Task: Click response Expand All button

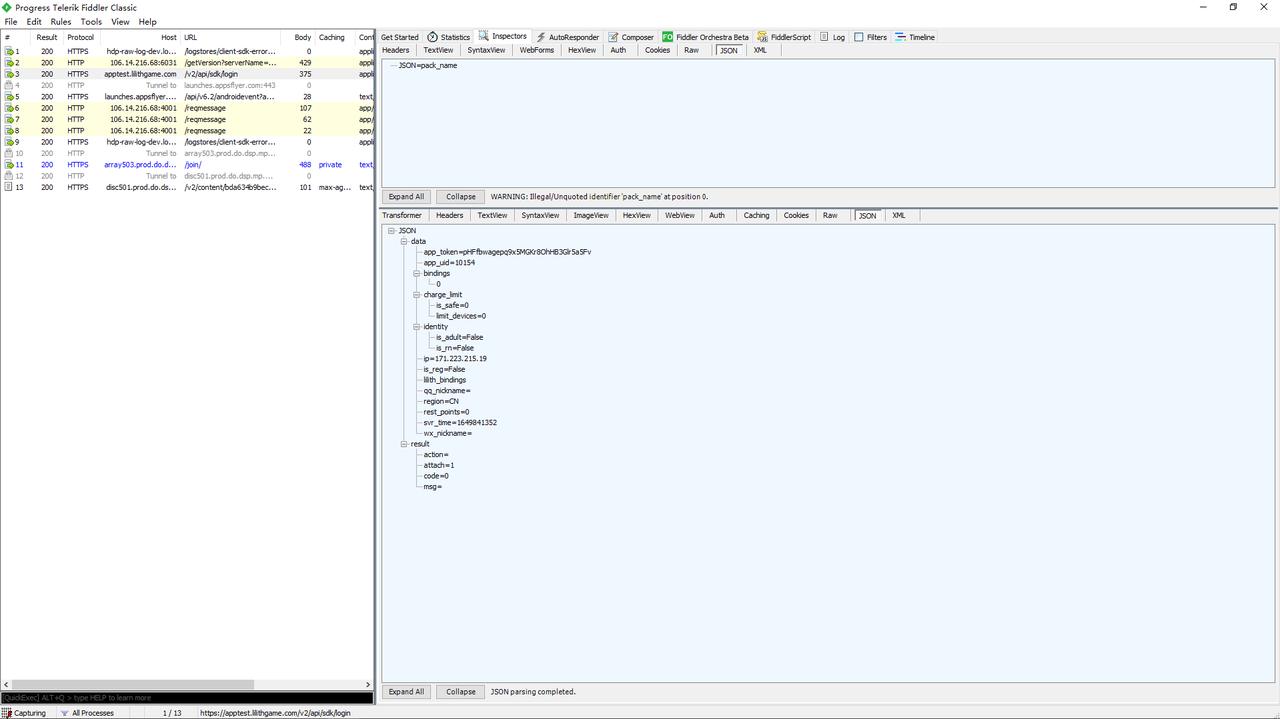Action: point(406,692)
